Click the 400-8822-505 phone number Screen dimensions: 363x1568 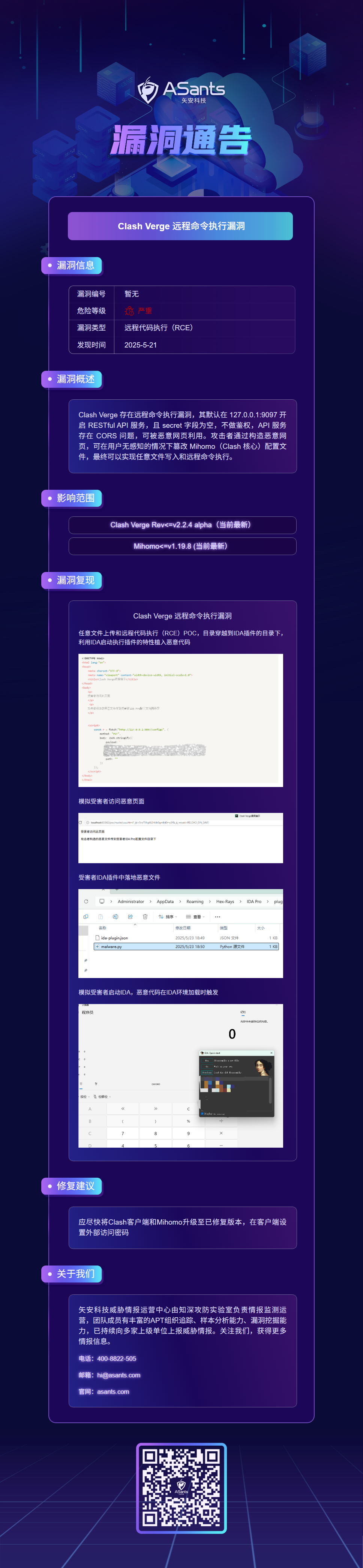(117, 1359)
